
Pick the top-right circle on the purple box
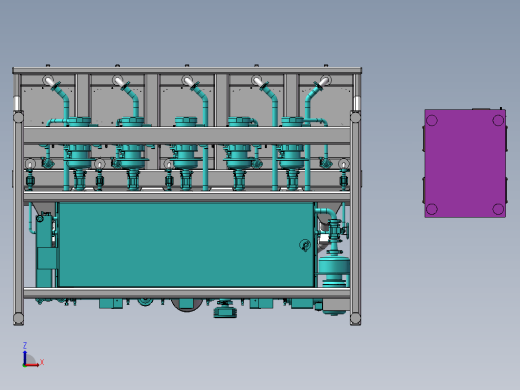pos(498,121)
